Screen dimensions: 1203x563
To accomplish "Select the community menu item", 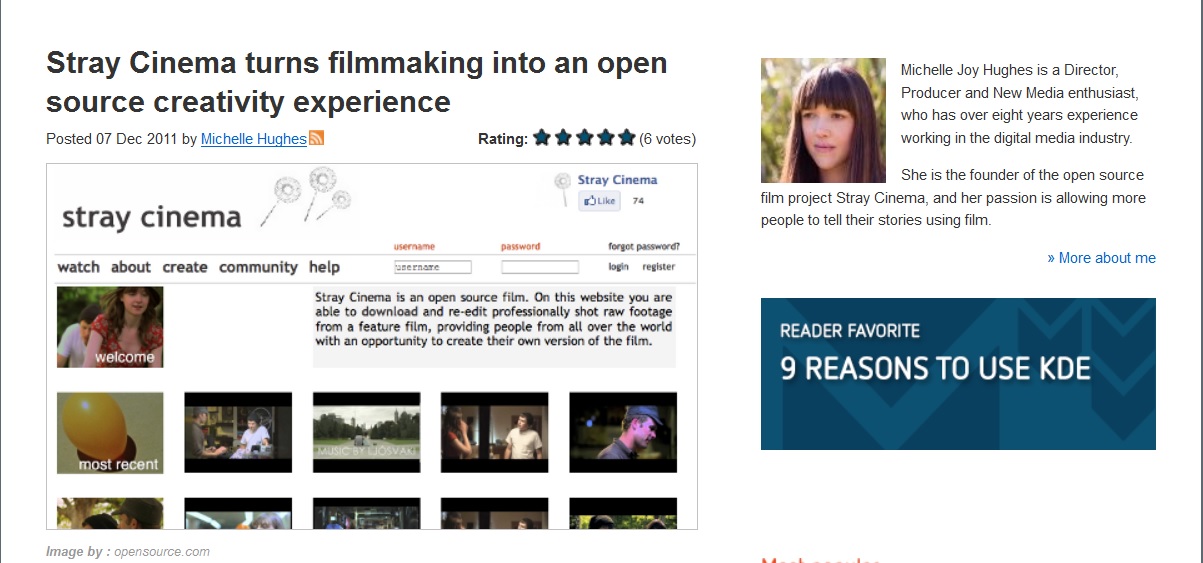I will click(x=258, y=267).
